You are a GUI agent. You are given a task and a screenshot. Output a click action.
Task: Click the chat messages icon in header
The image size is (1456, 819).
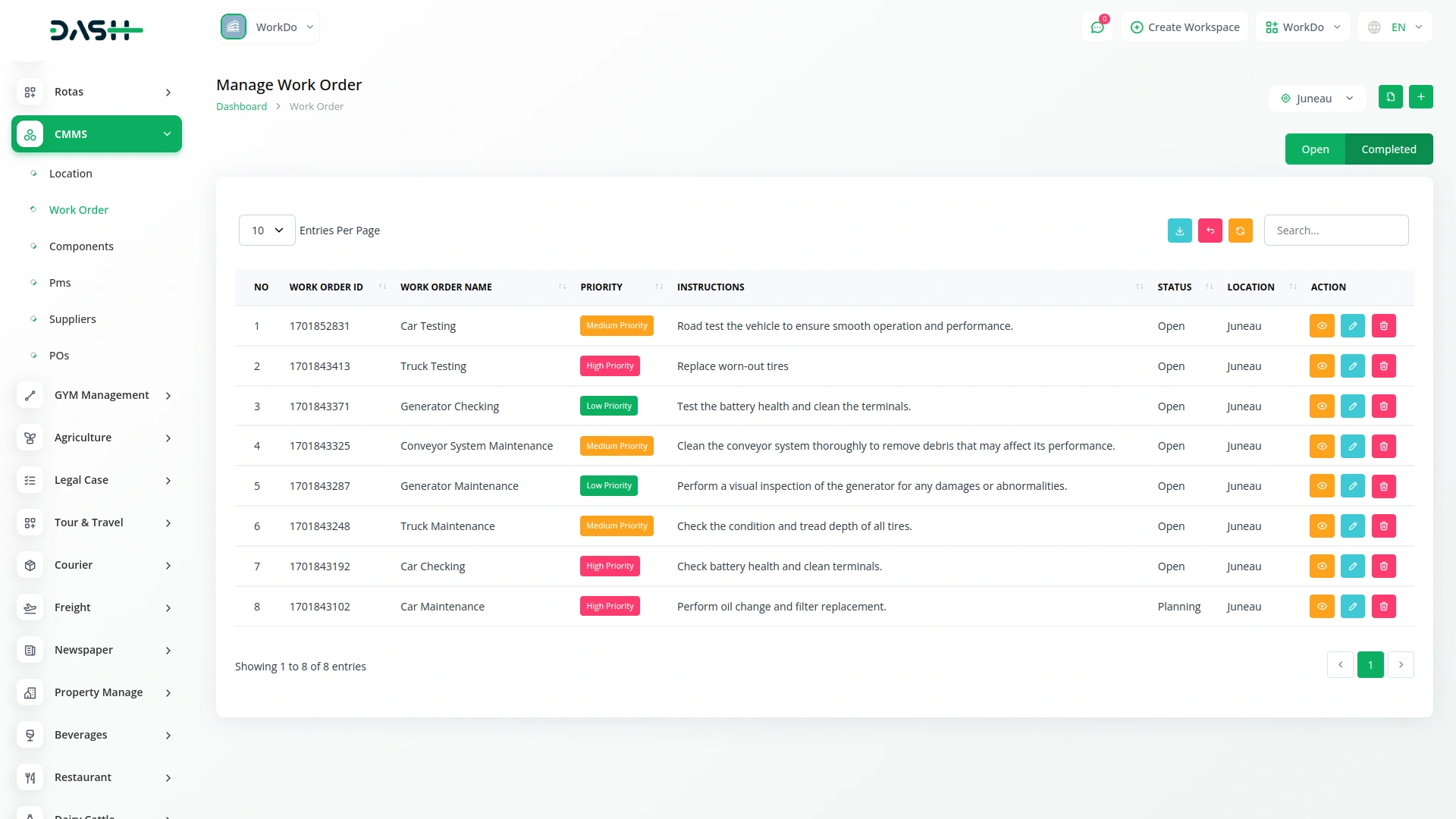(1097, 27)
